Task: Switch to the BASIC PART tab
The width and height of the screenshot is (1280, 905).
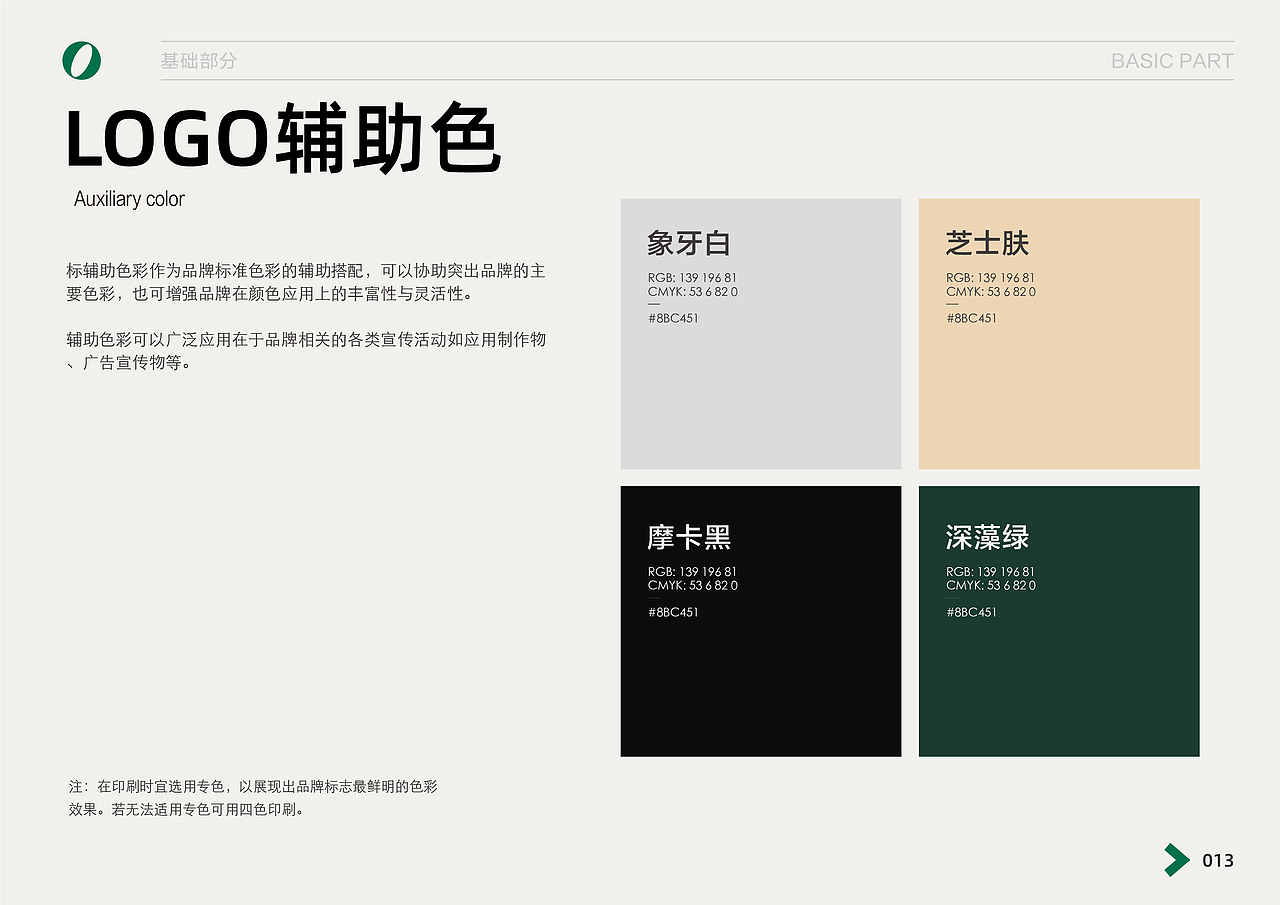Action: (x=1171, y=60)
